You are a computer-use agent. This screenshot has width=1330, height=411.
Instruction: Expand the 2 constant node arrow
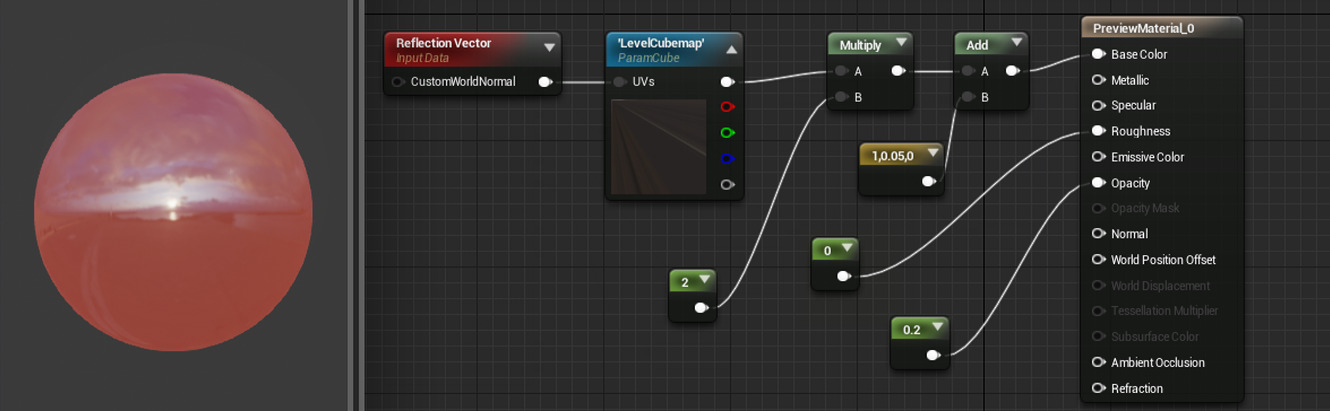(x=704, y=280)
